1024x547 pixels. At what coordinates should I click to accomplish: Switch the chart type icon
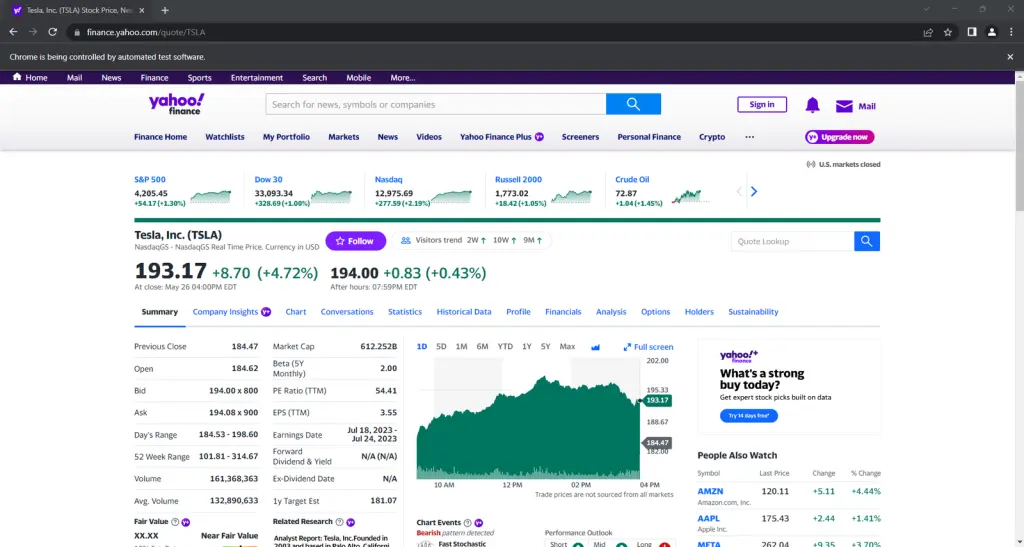(x=596, y=347)
